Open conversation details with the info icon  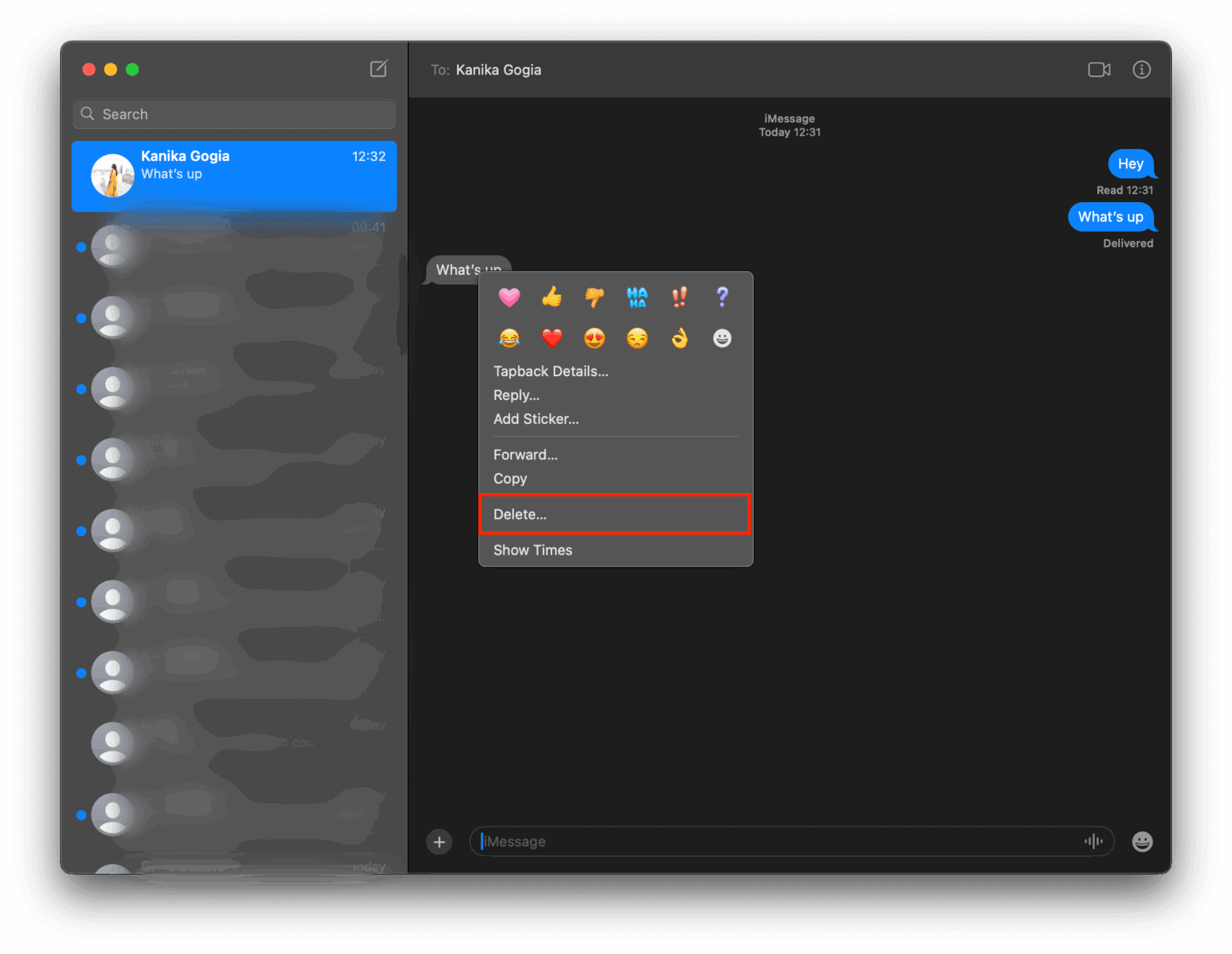tap(1141, 70)
